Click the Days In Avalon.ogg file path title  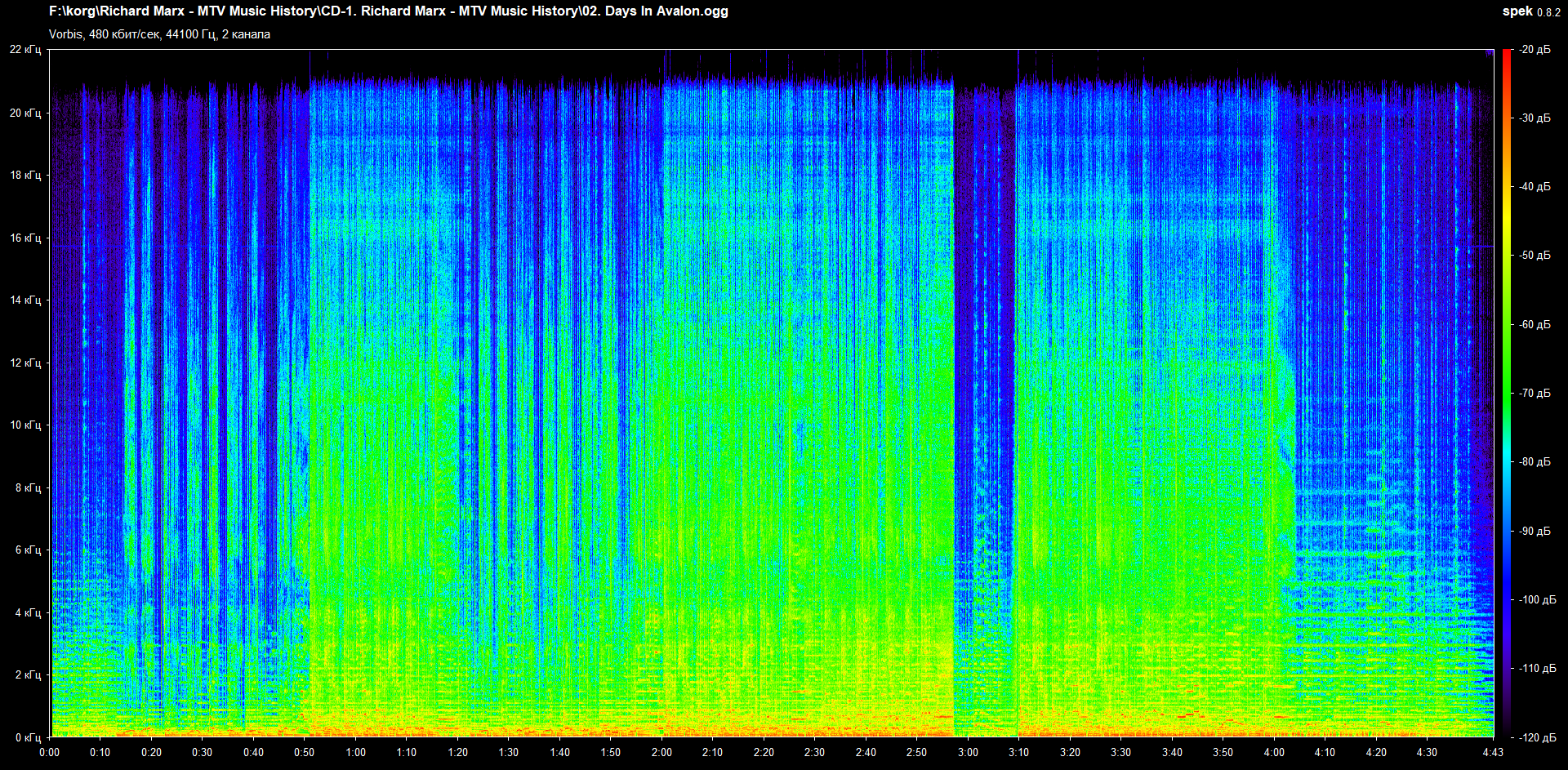[388, 11]
